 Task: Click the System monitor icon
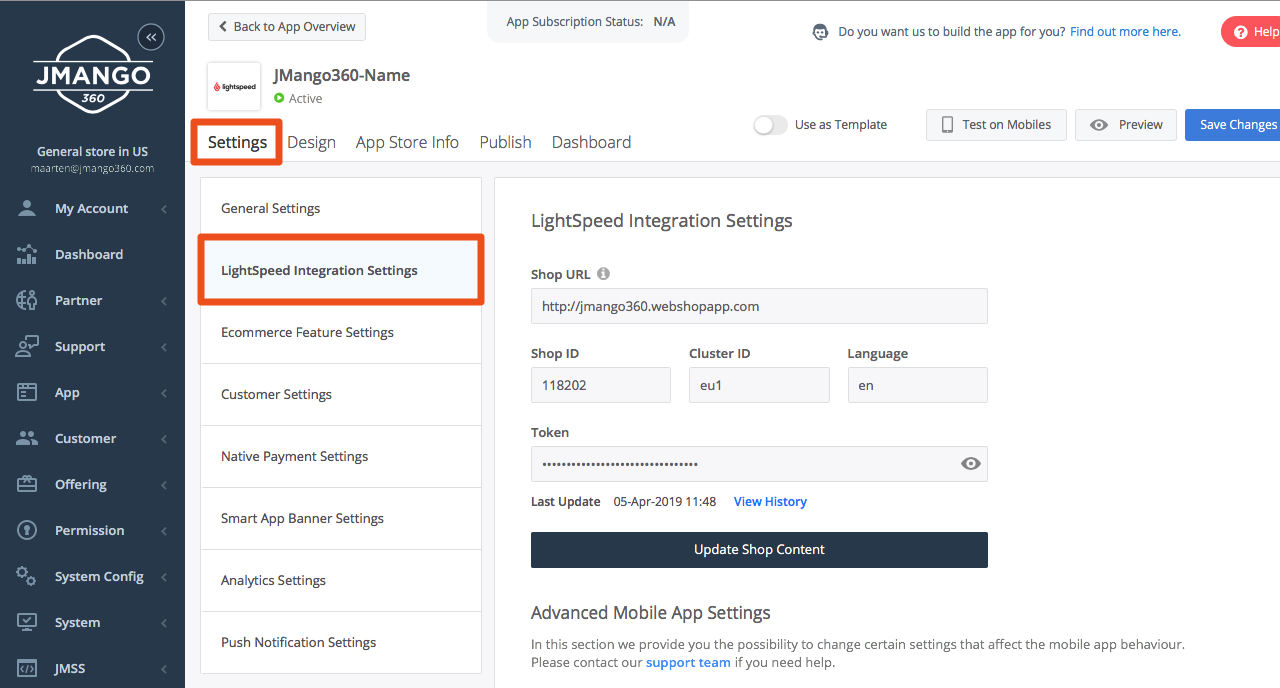[27, 622]
